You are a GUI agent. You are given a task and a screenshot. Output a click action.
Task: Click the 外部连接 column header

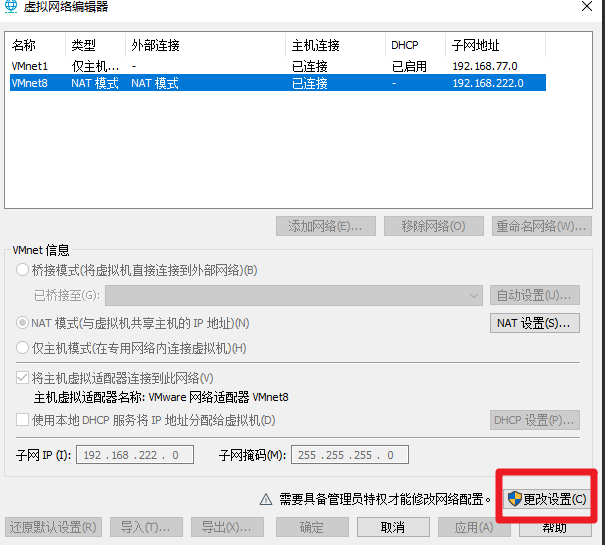point(205,45)
